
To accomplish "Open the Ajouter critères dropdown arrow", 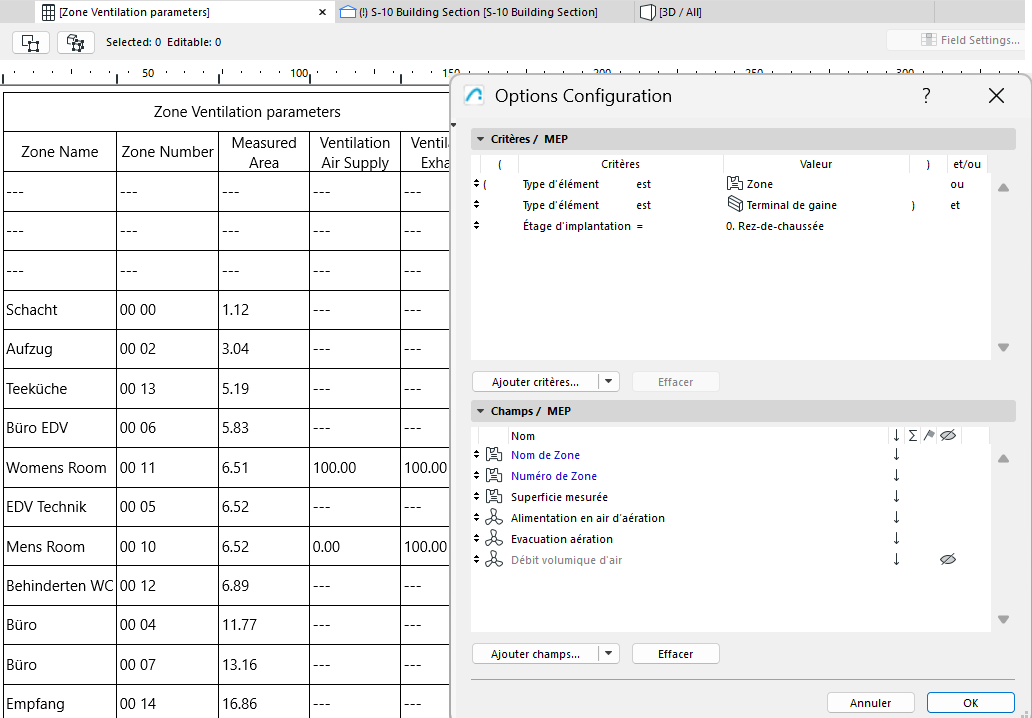I will (x=608, y=381).
